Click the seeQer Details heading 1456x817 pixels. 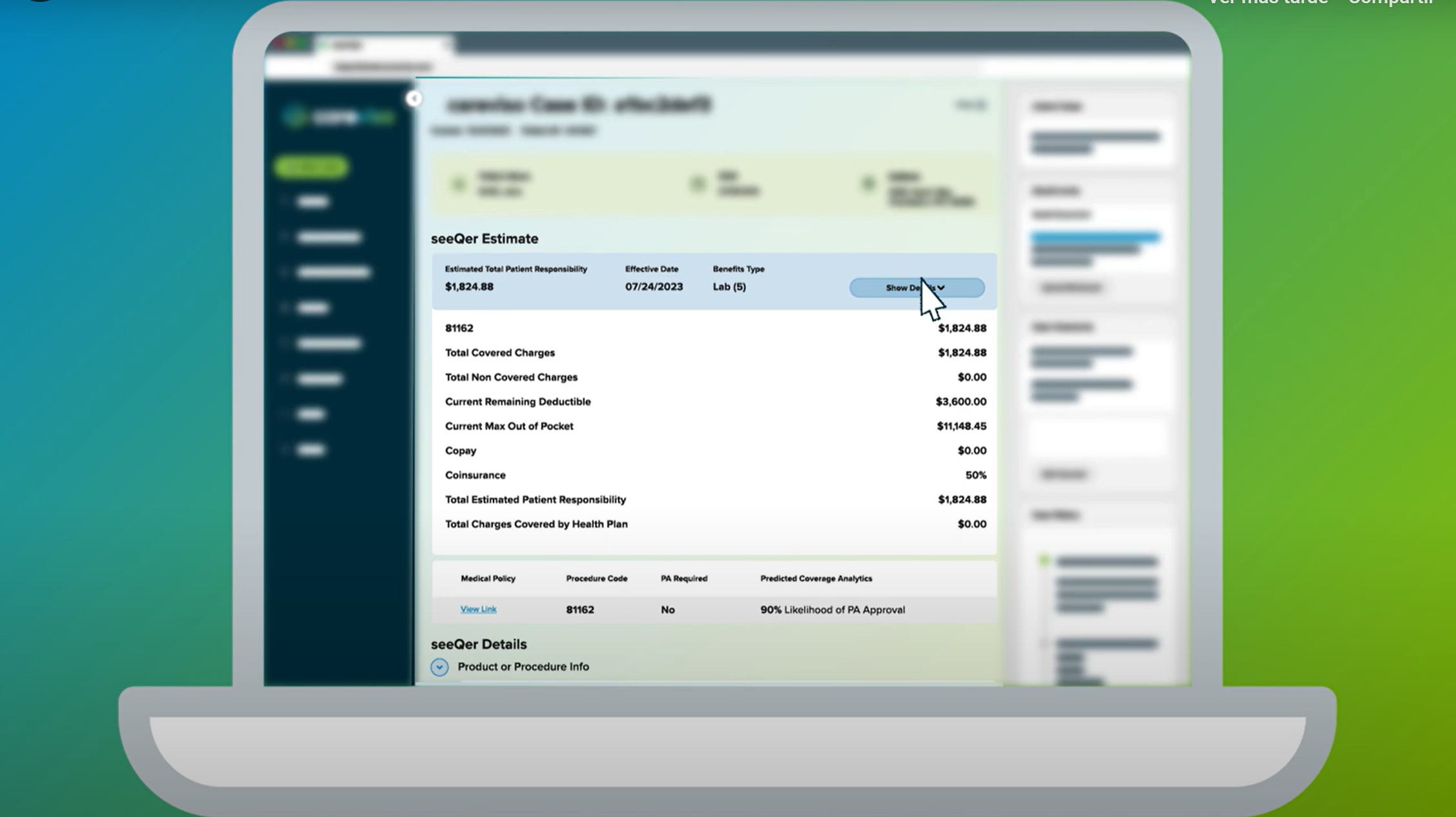pyautogui.click(x=479, y=645)
